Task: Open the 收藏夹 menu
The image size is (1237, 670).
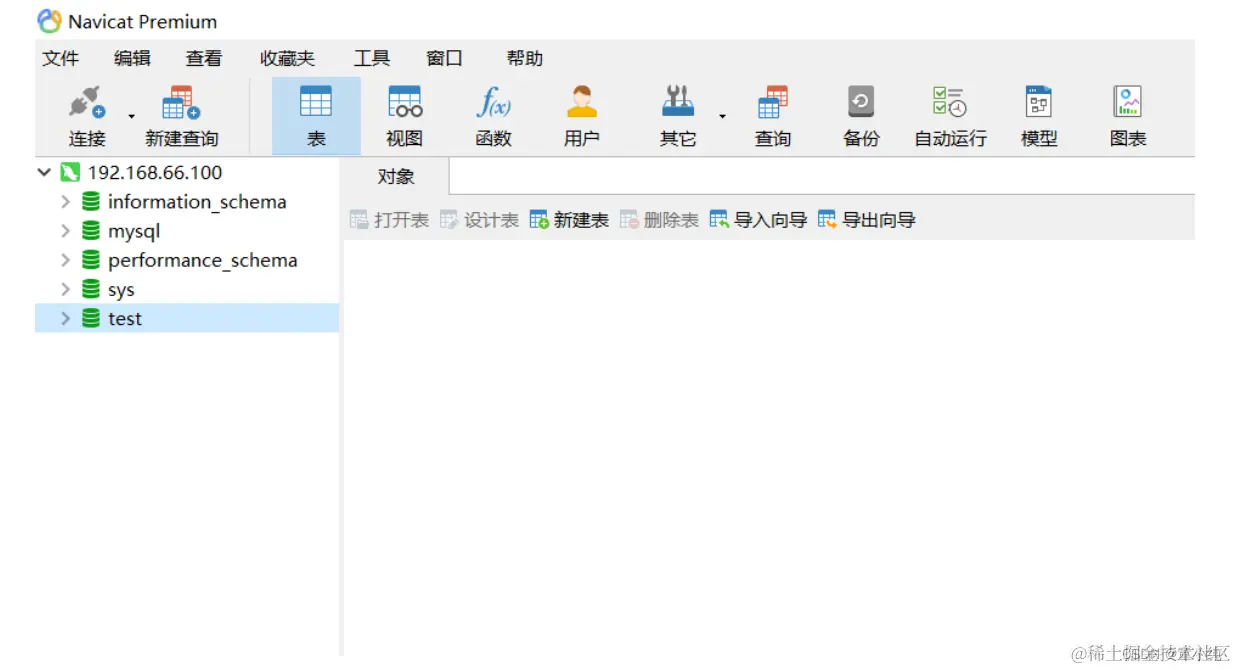Action: pyautogui.click(x=287, y=58)
